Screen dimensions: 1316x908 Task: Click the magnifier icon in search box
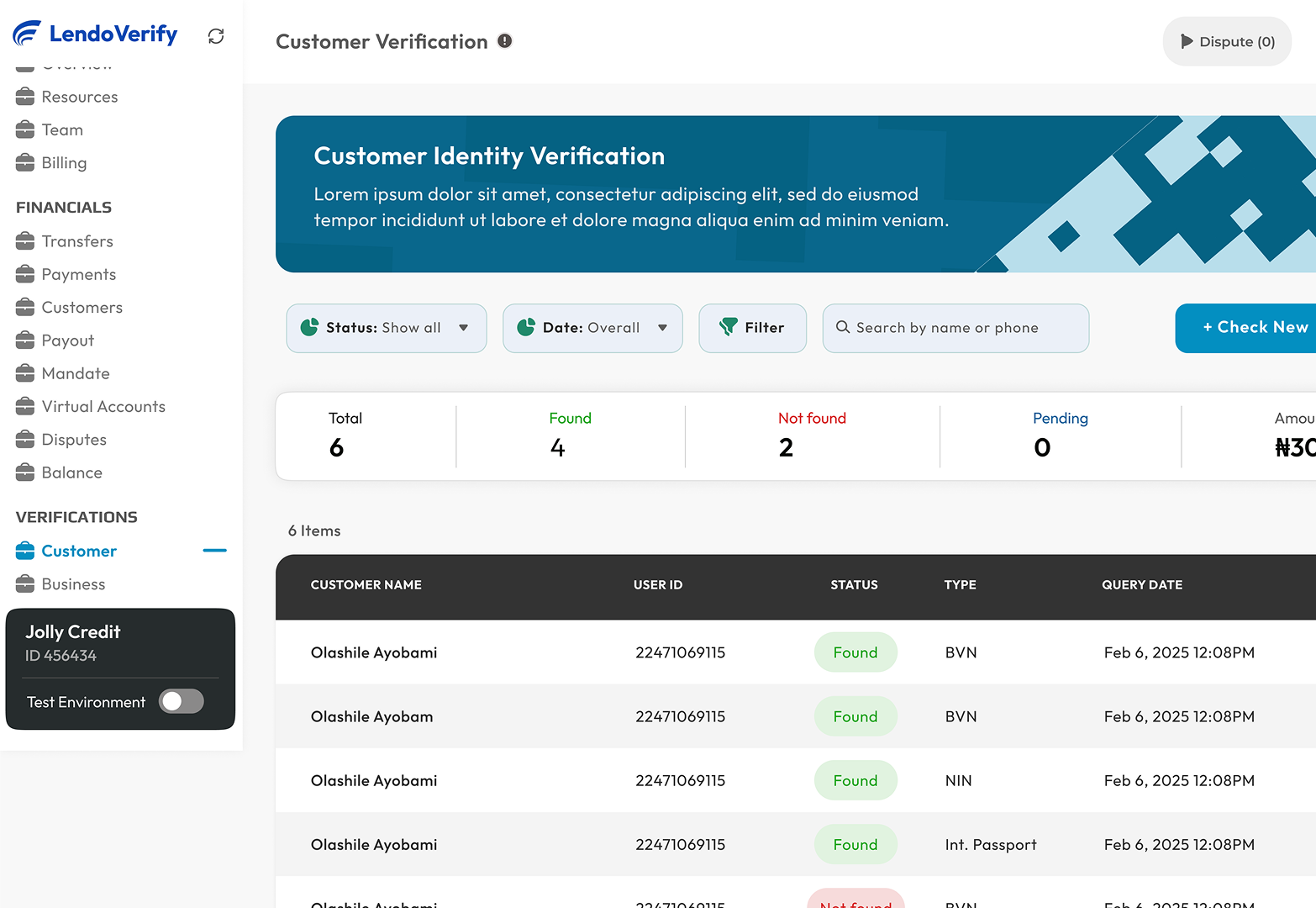(842, 327)
